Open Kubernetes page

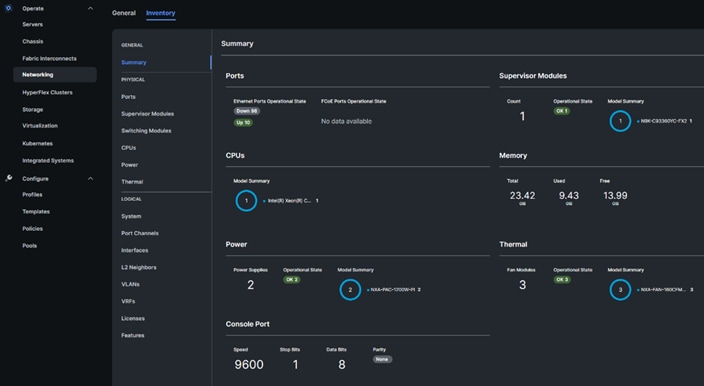point(37,144)
